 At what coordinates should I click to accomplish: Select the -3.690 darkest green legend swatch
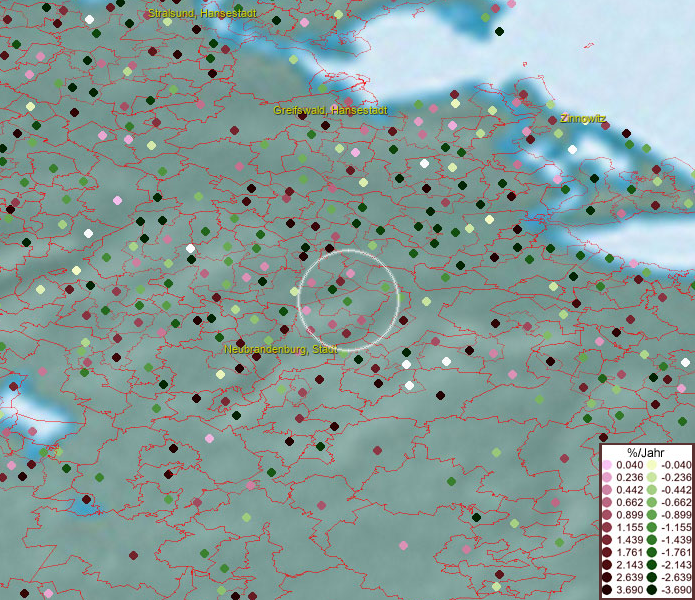(651, 591)
